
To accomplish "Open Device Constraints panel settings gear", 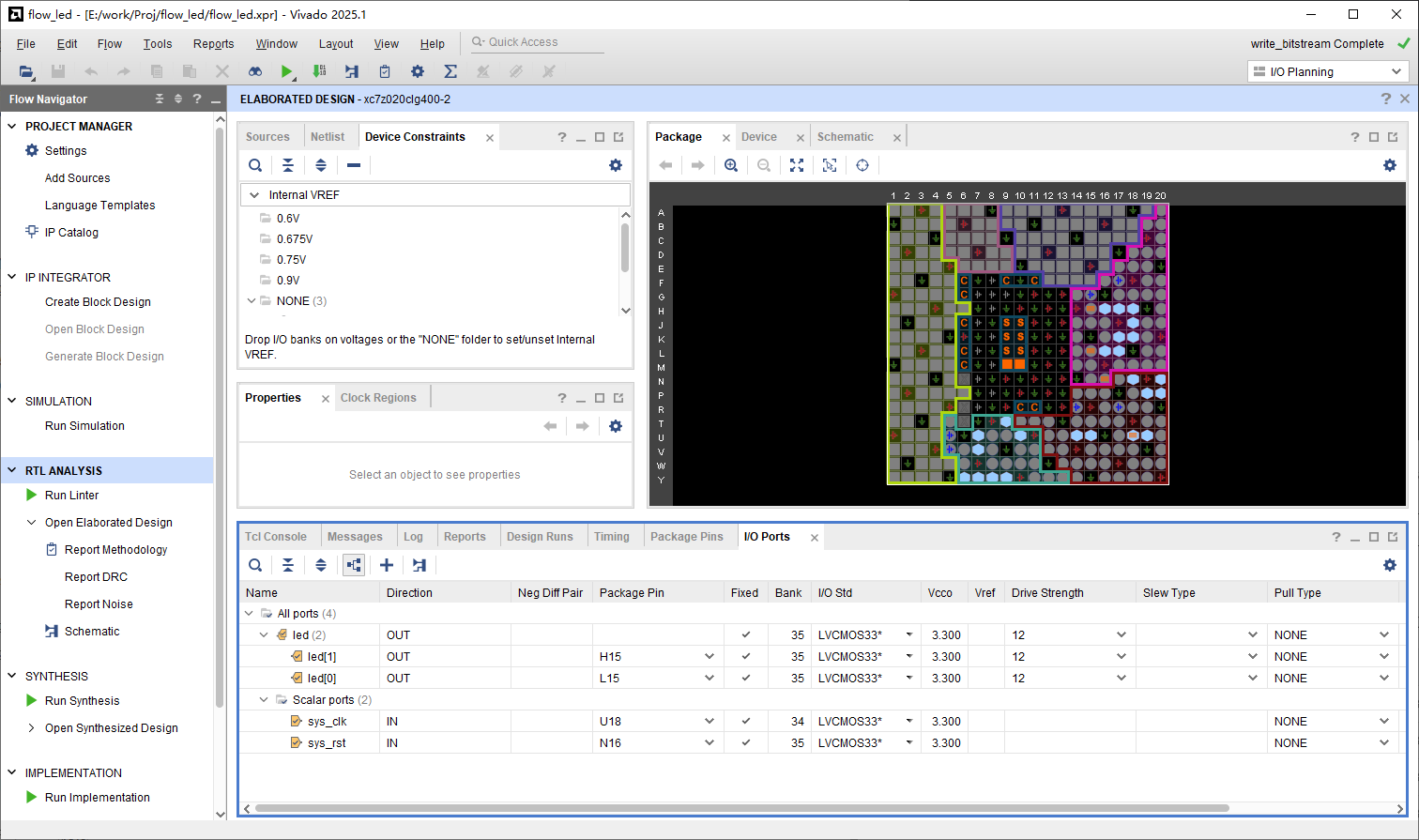I will point(616,165).
